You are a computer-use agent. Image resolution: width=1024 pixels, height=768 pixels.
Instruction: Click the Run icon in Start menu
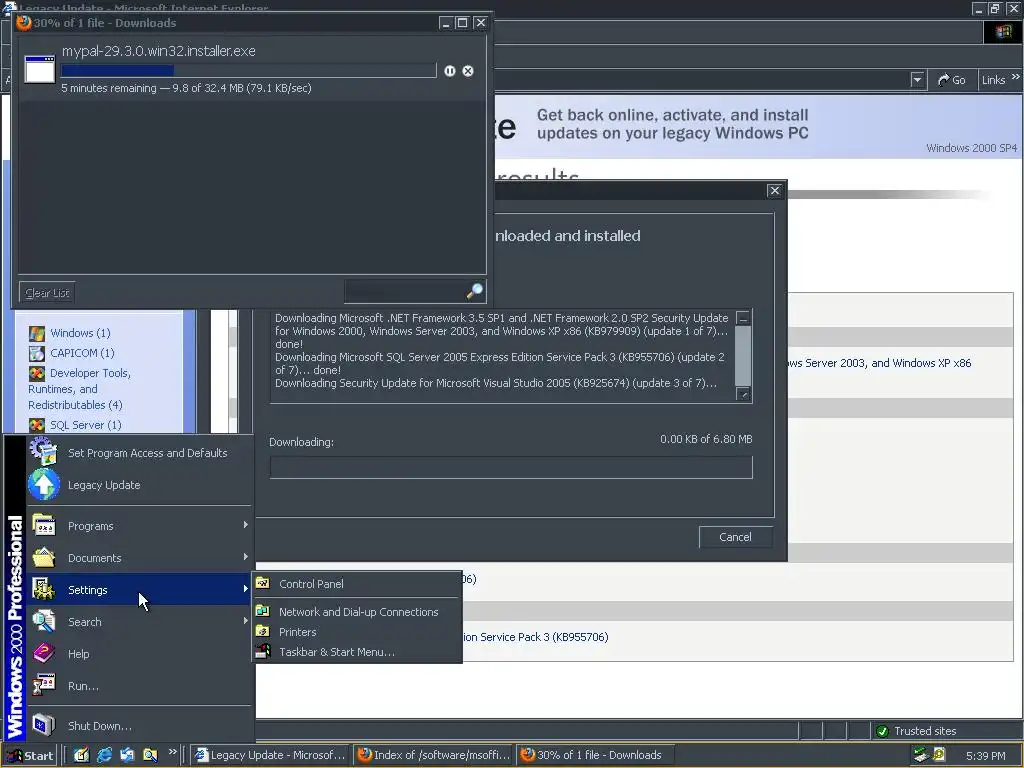pyautogui.click(x=44, y=685)
